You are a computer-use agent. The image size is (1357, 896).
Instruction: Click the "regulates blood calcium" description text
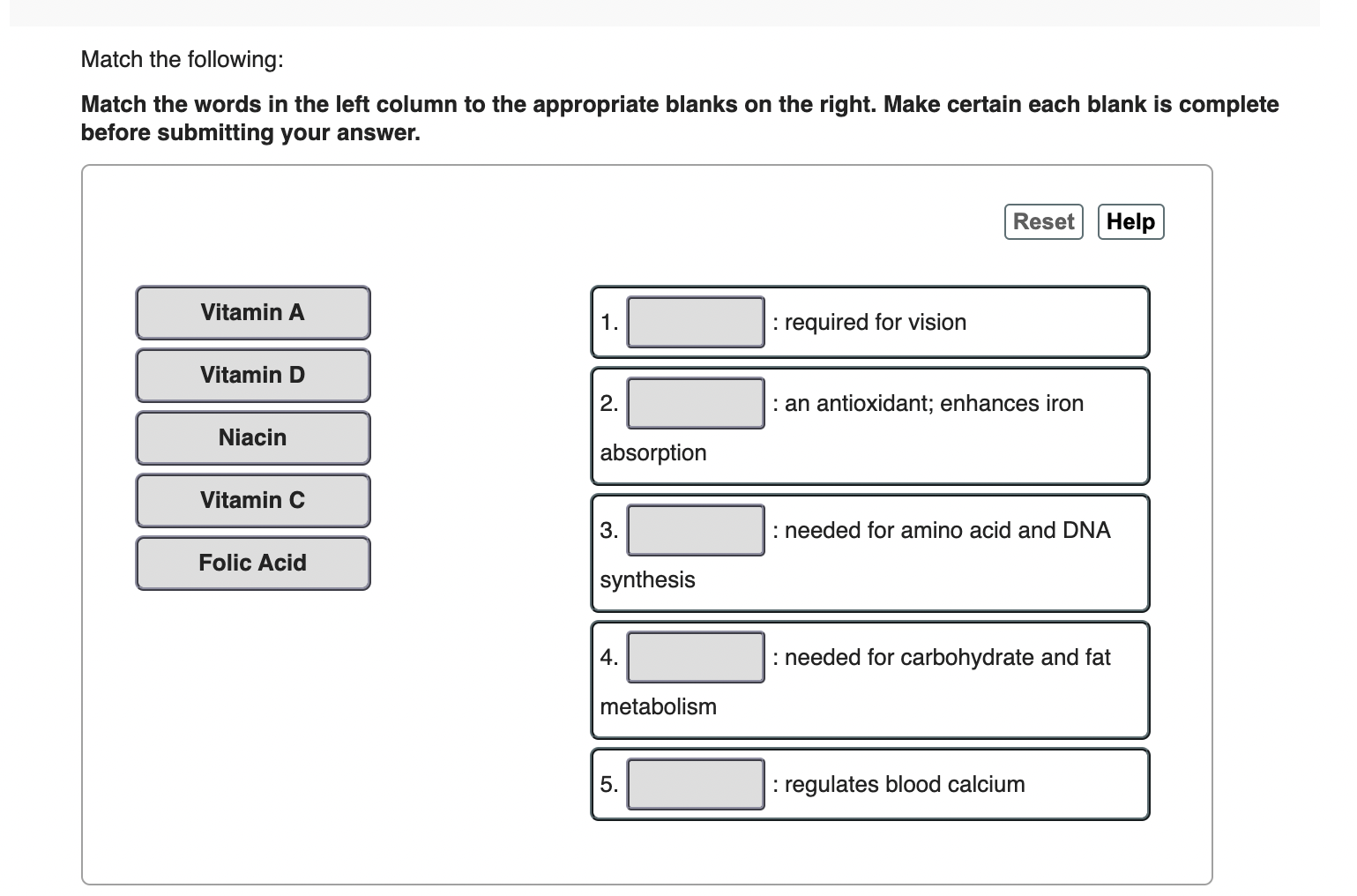[x=905, y=784]
